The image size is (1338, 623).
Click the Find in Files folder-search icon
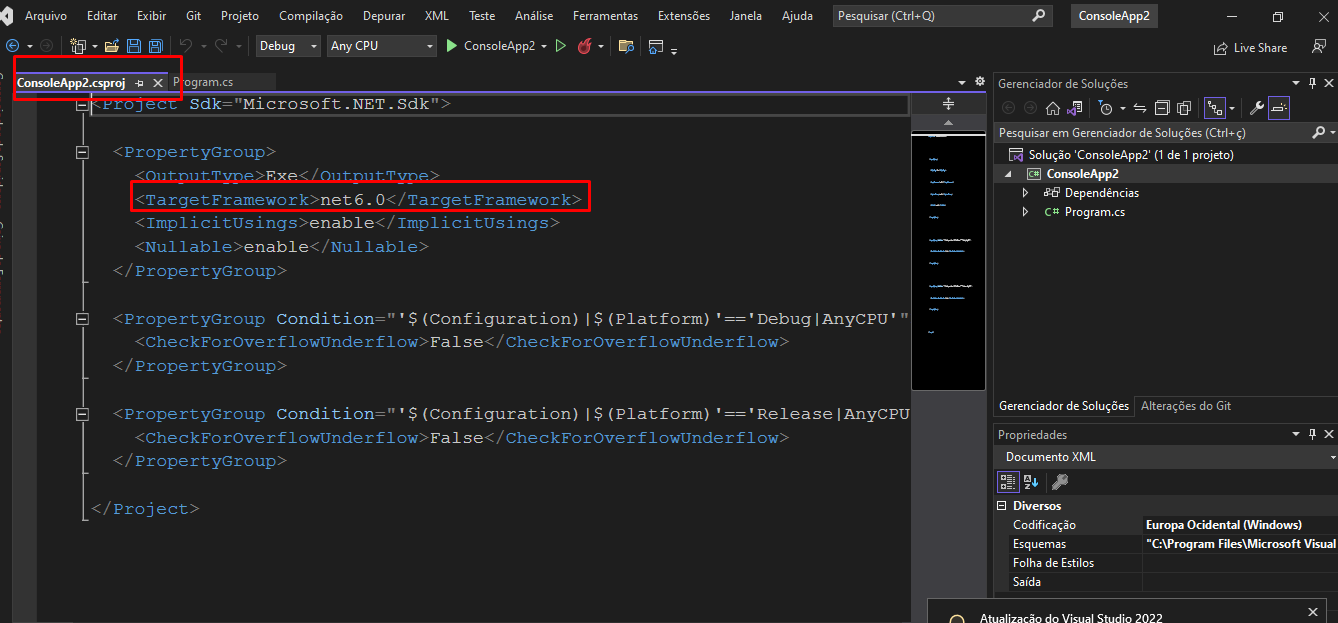(x=627, y=46)
